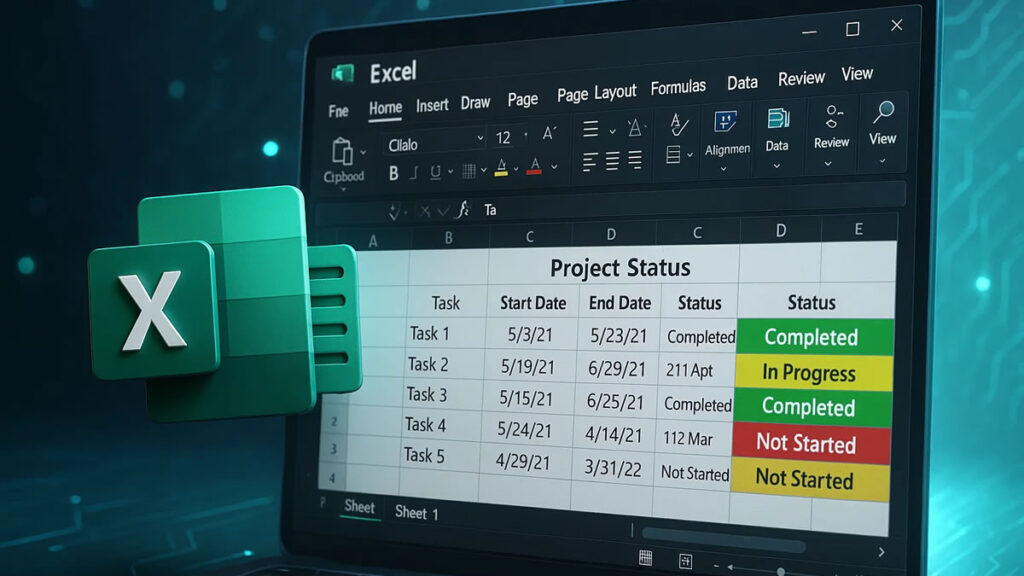Screen dimensions: 1024x576
Task: Cancel the entry using the X icon
Action: (x=425, y=208)
